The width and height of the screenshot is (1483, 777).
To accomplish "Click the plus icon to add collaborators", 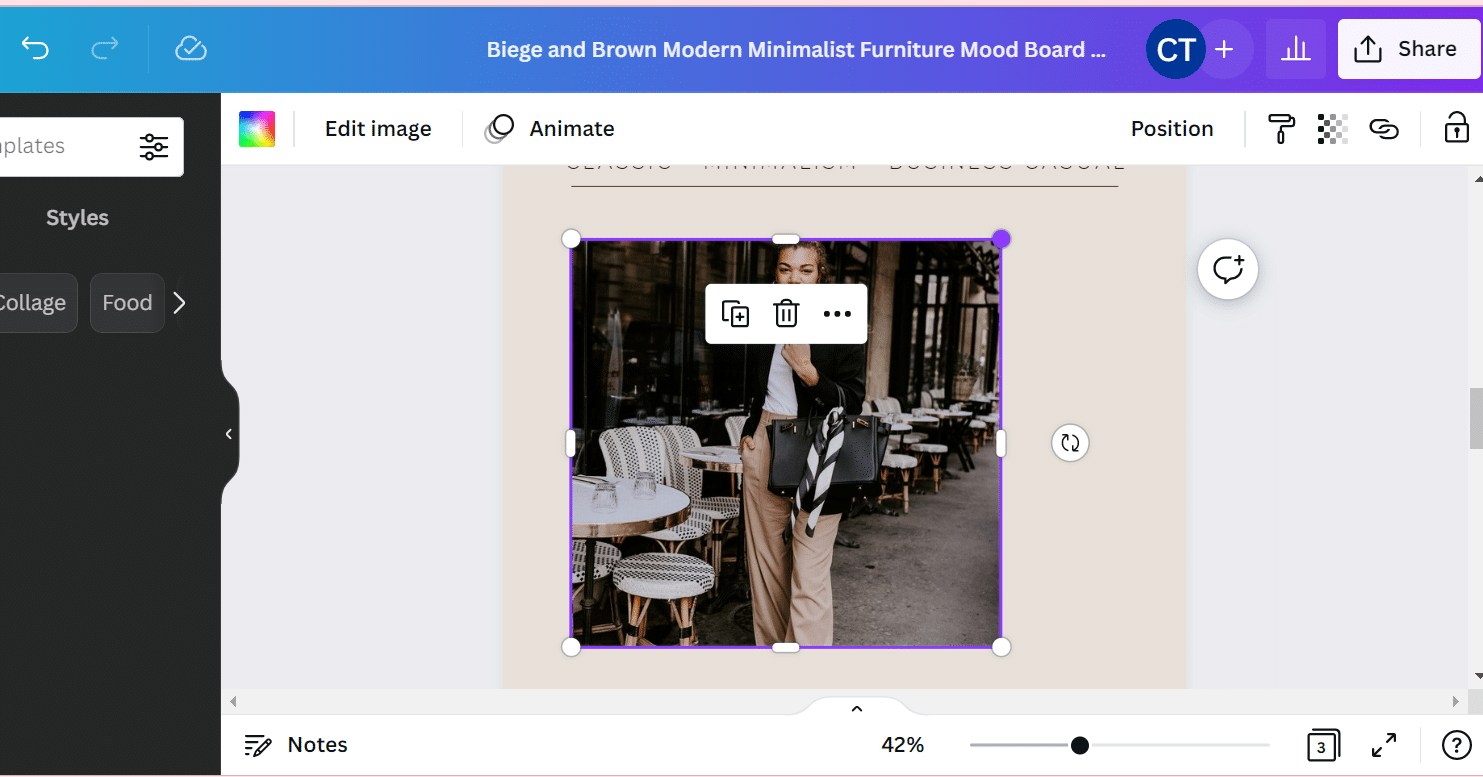I will (x=1225, y=49).
